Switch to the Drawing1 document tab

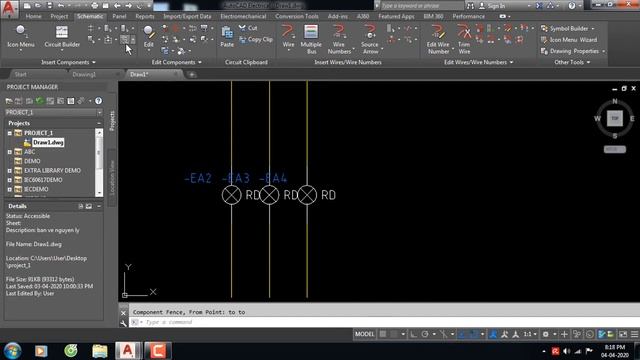[84, 74]
